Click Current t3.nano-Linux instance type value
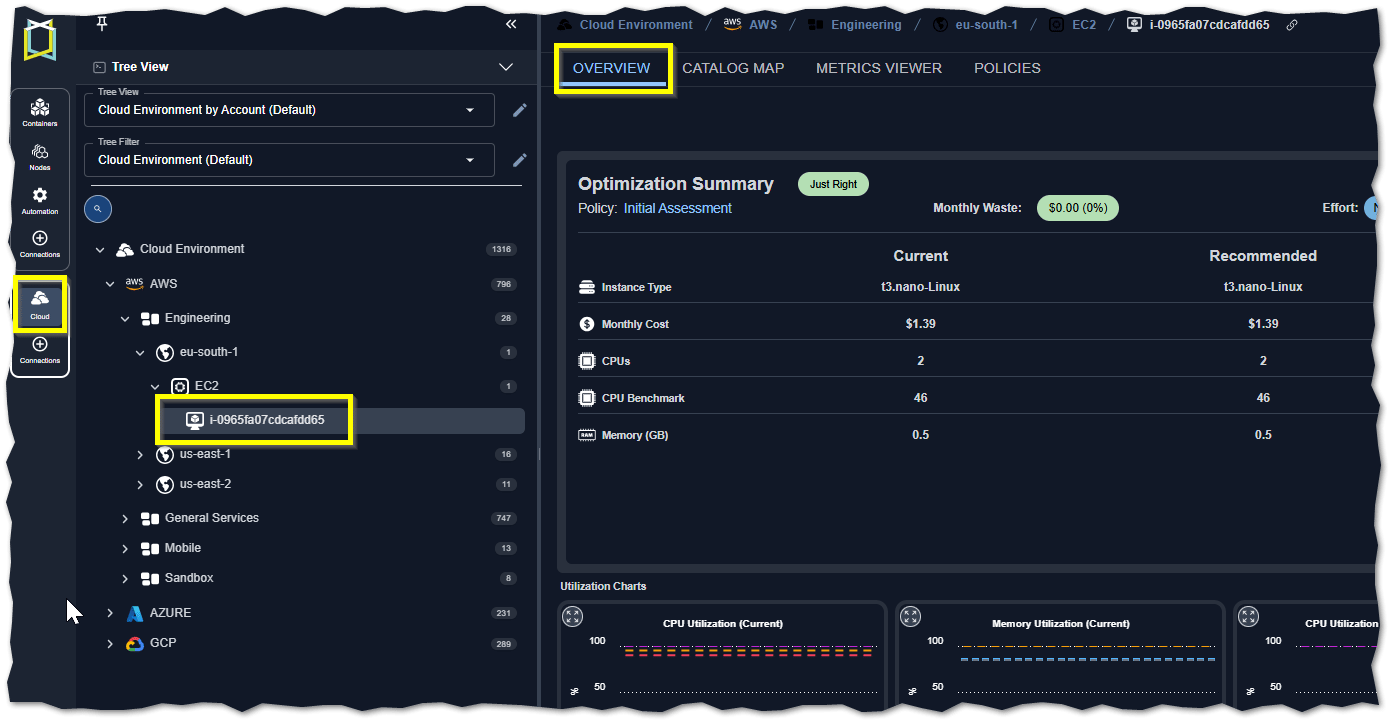Image resolution: width=1391 pixels, height=722 pixels. (x=920, y=287)
